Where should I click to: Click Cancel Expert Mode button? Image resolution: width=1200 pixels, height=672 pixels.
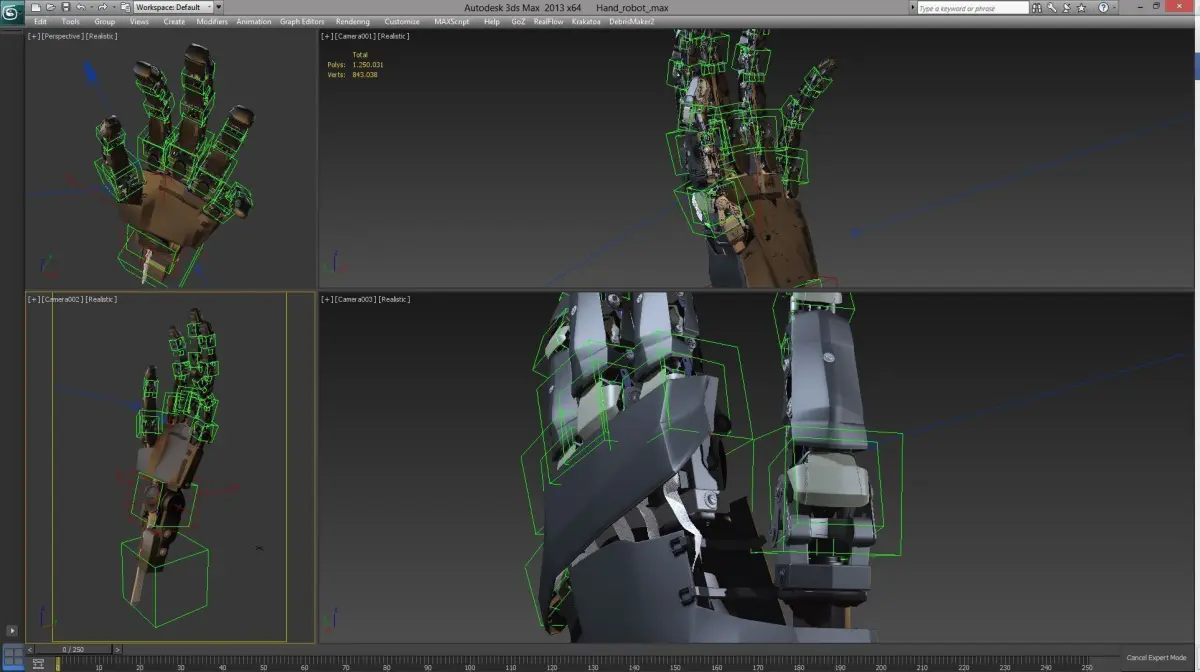1156,657
